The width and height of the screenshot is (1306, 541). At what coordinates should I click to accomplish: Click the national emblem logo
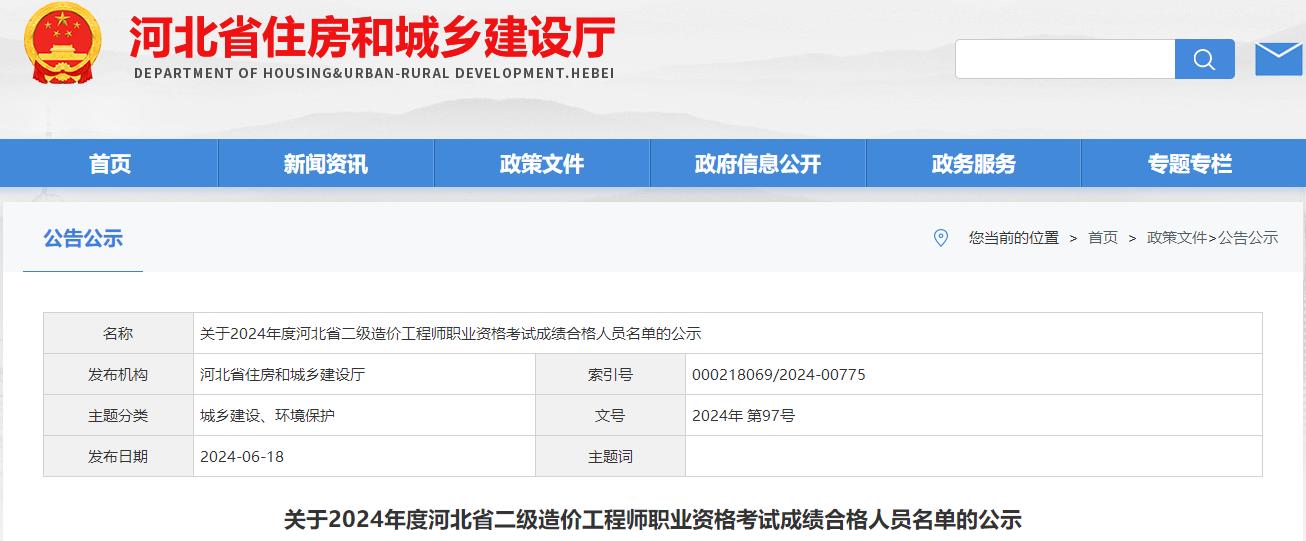(x=62, y=43)
